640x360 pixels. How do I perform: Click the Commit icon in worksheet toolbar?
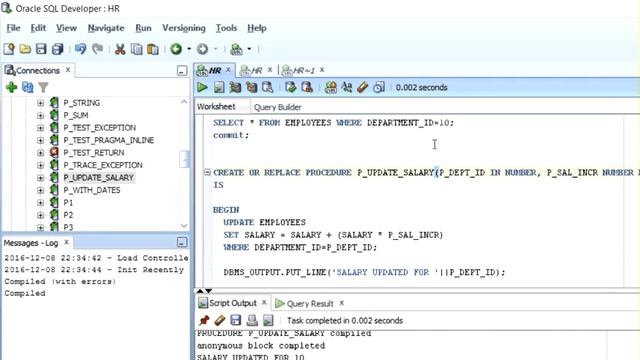click(x=291, y=87)
